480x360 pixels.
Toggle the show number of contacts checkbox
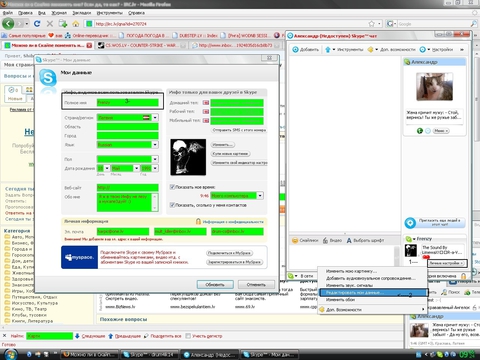click(172, 205)
